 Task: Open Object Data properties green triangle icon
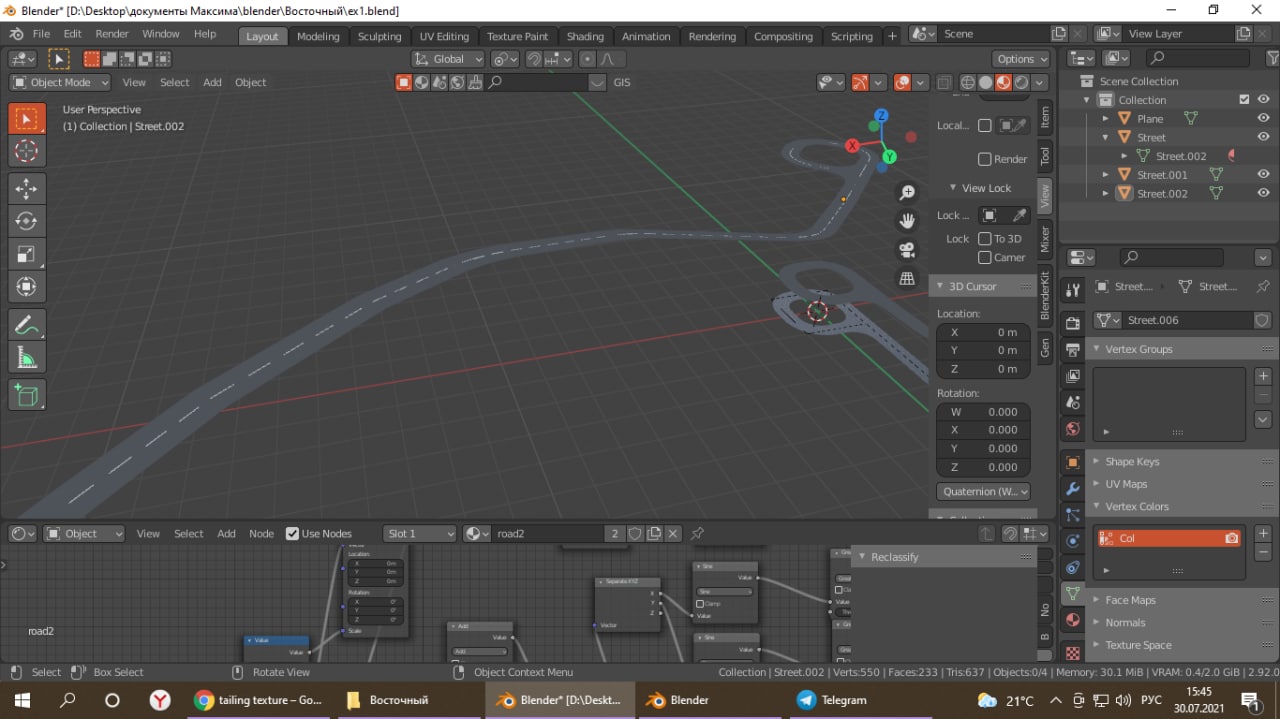click(x=1073, y=593)
